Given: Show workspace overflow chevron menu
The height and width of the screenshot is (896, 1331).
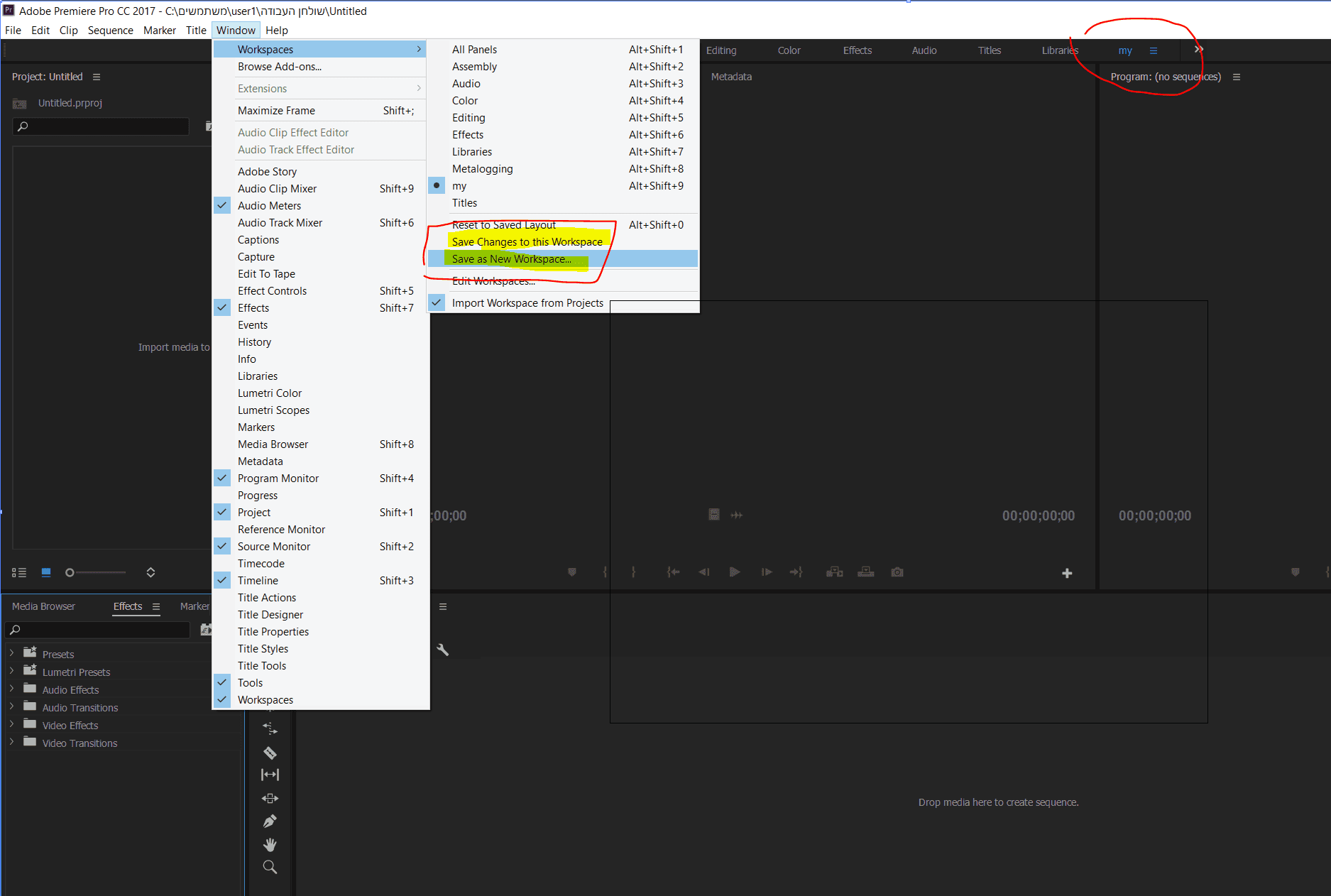Looking at the screenshot, I should (x=1199, y=50).
